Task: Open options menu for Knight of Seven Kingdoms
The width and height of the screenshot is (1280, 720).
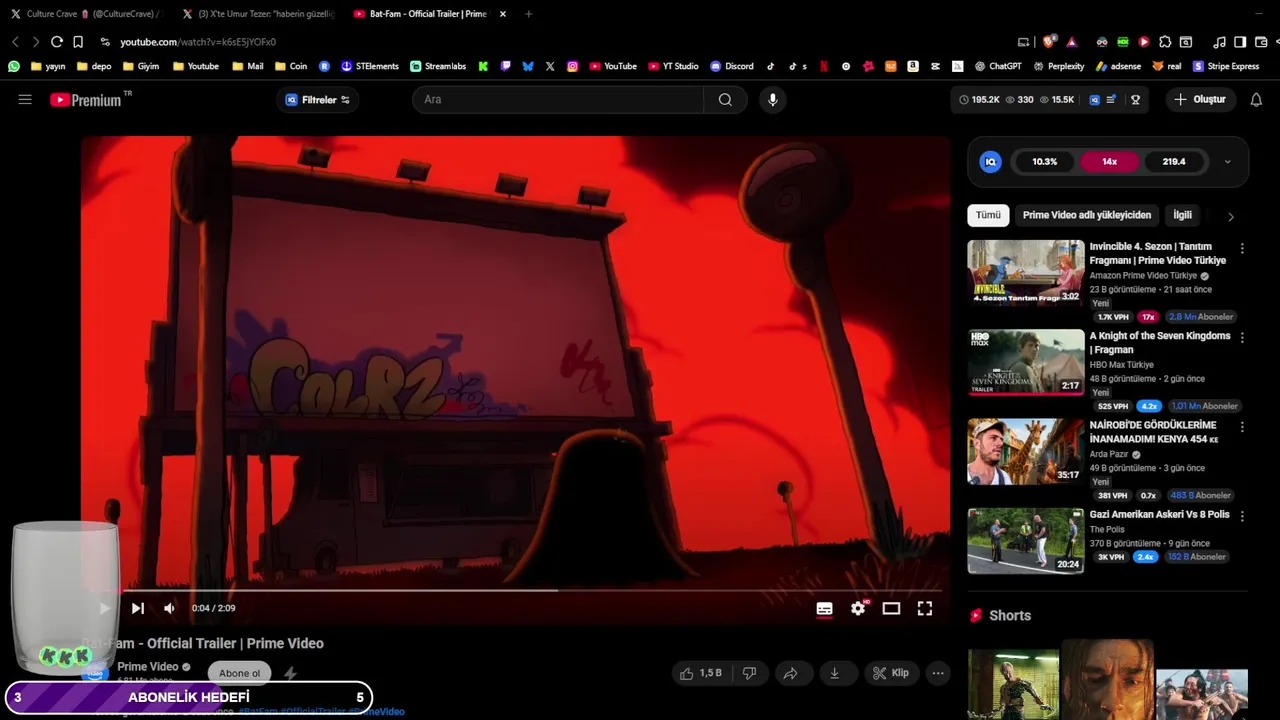Action: 1242,338
